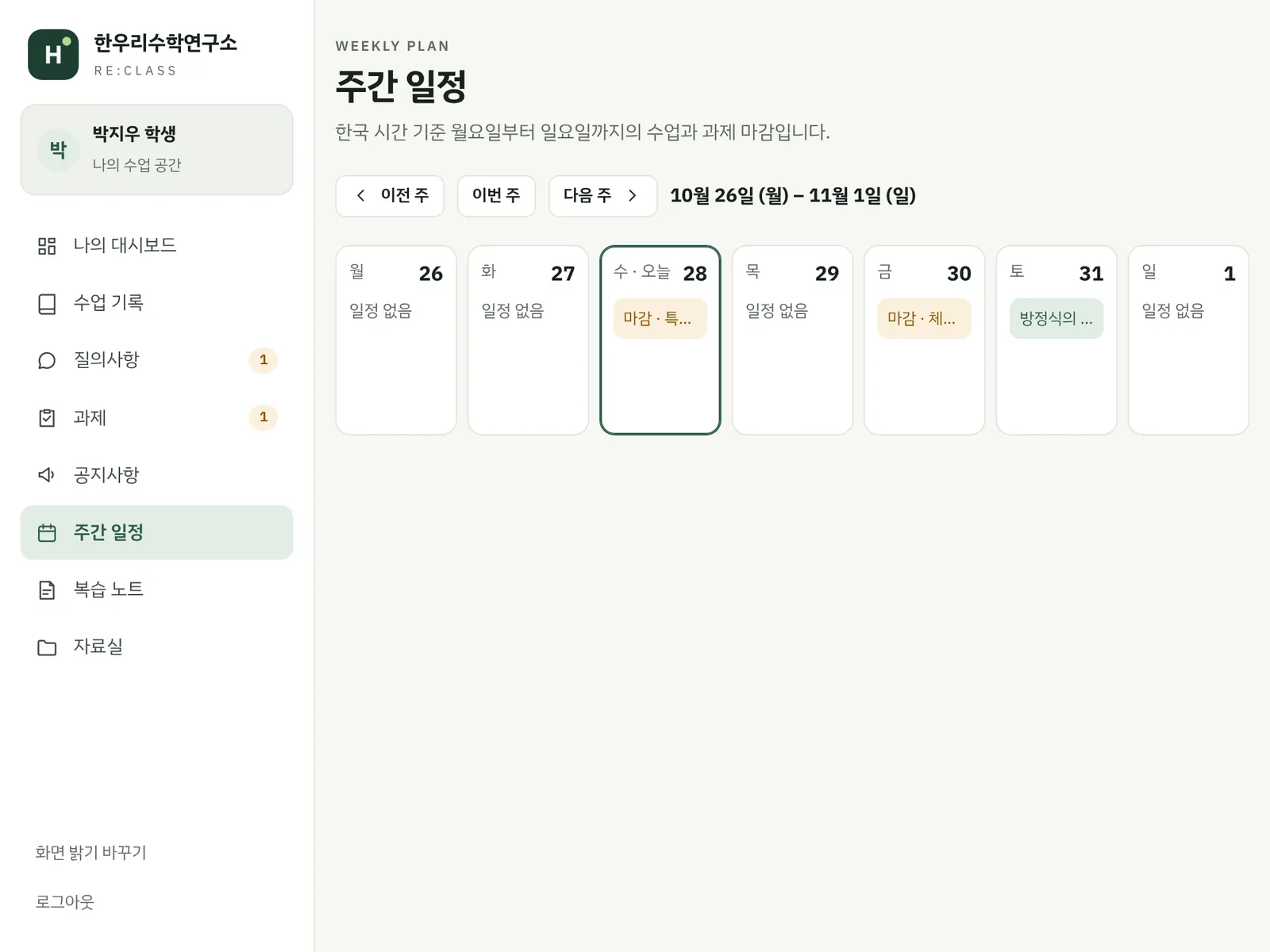
Task: Click 로그아웃 to sign out
Action: tap(65, 901)
